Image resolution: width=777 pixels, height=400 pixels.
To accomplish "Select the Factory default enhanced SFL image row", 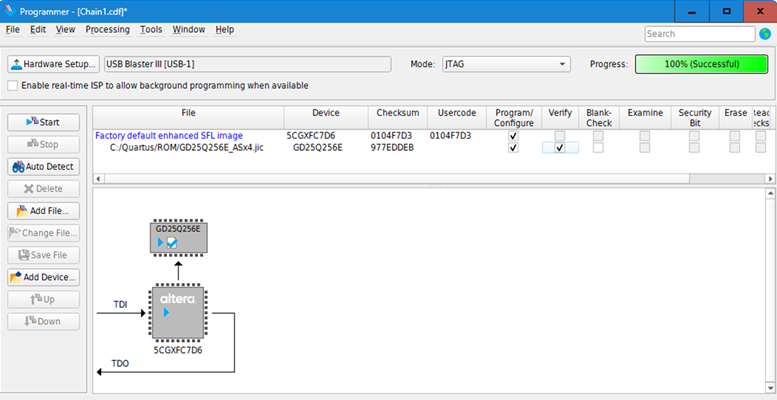I will 169,135.
